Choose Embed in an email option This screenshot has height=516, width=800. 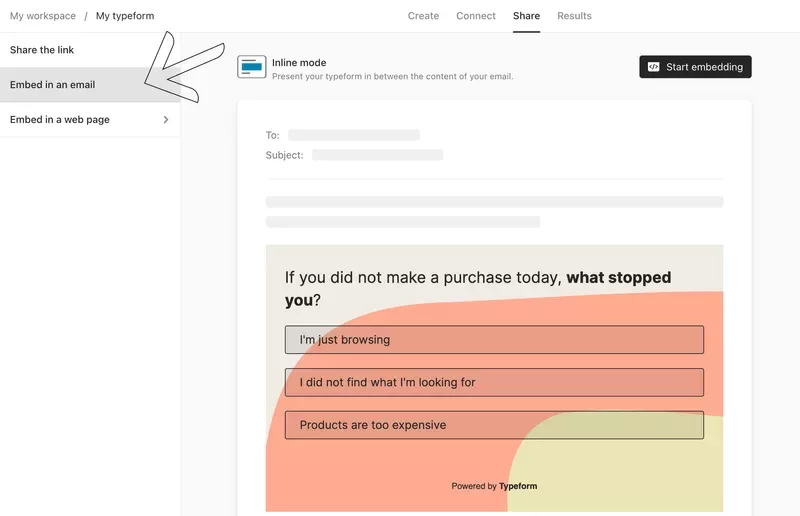(53, 85)
